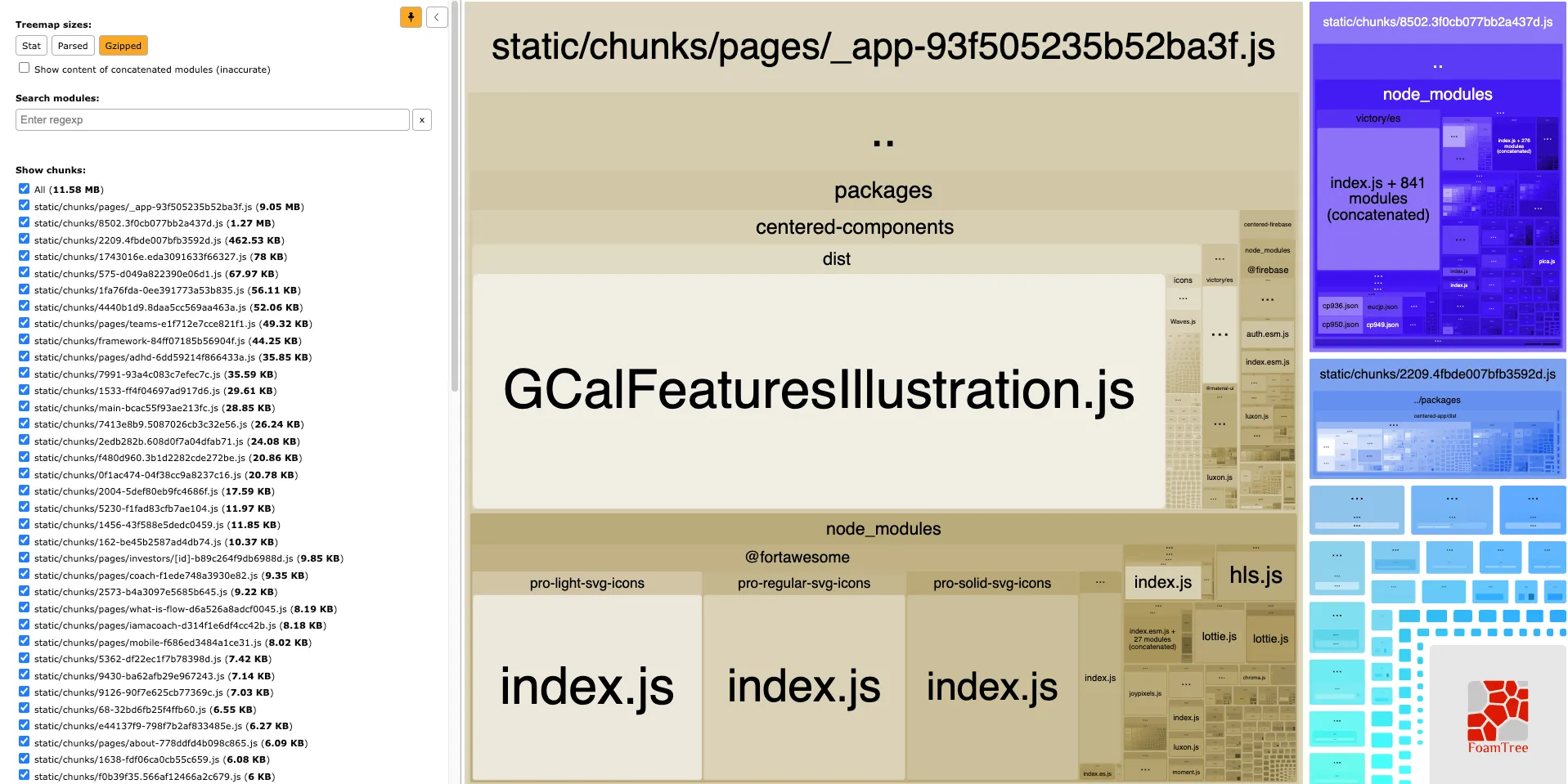Select the node_modules group header in the treemap
Screen dimensions: 1568x784
[882, 528]
